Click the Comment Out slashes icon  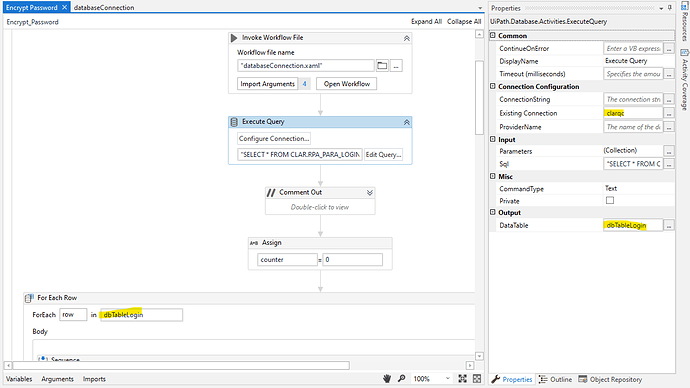point(271,193)
